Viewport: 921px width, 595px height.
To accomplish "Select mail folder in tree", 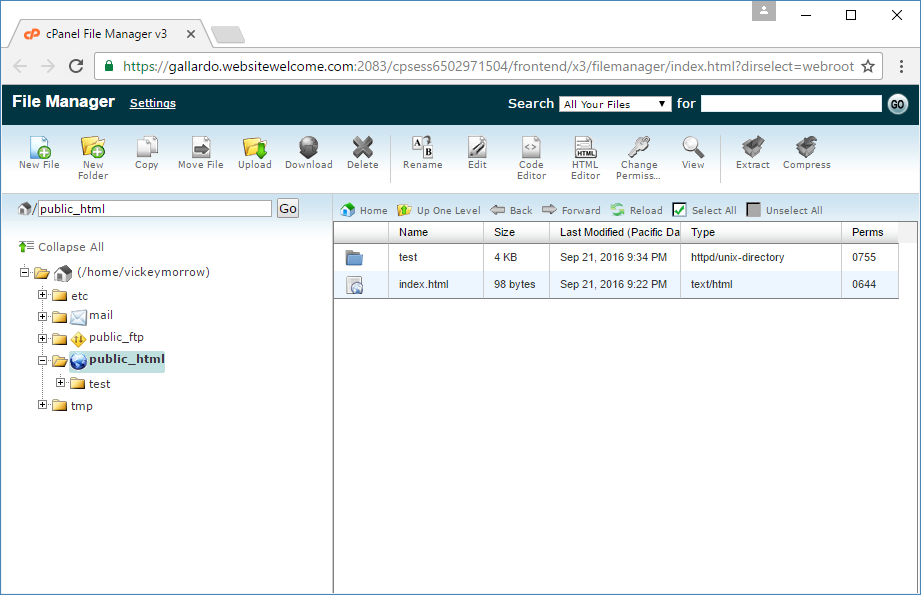I will tap(100, 315).
